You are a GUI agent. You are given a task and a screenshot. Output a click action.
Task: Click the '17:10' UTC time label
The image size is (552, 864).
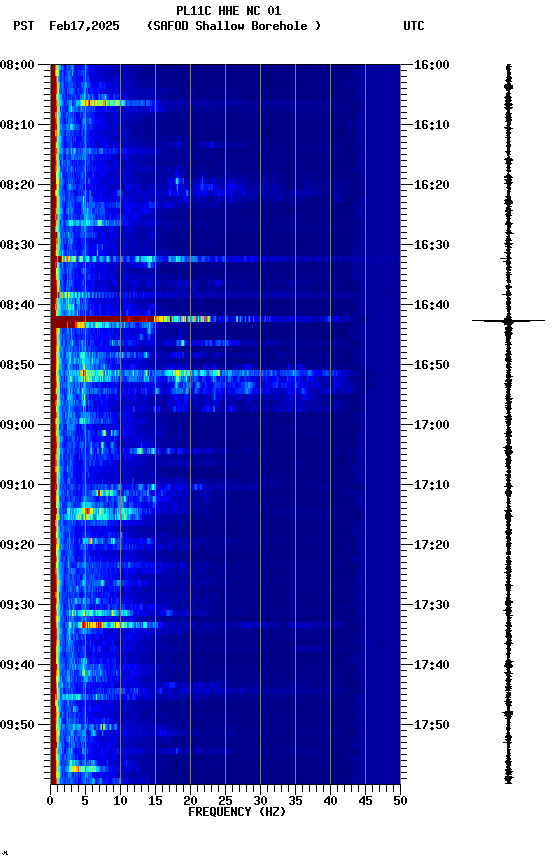432,485
